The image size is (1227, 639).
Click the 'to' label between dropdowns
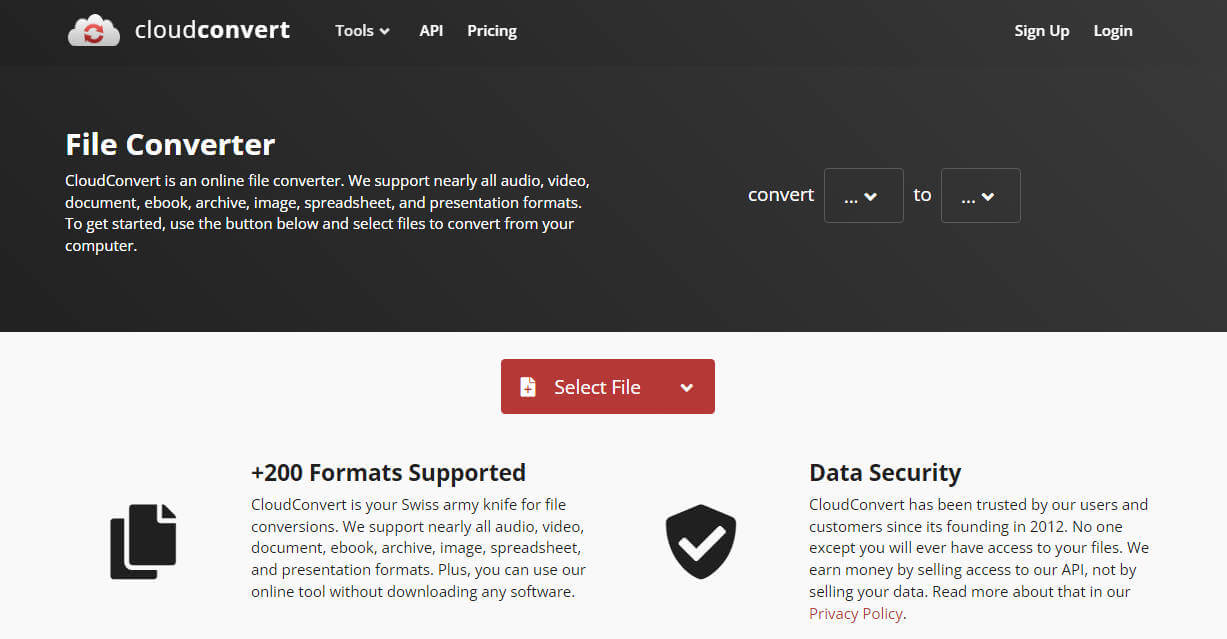coord(922,195)
